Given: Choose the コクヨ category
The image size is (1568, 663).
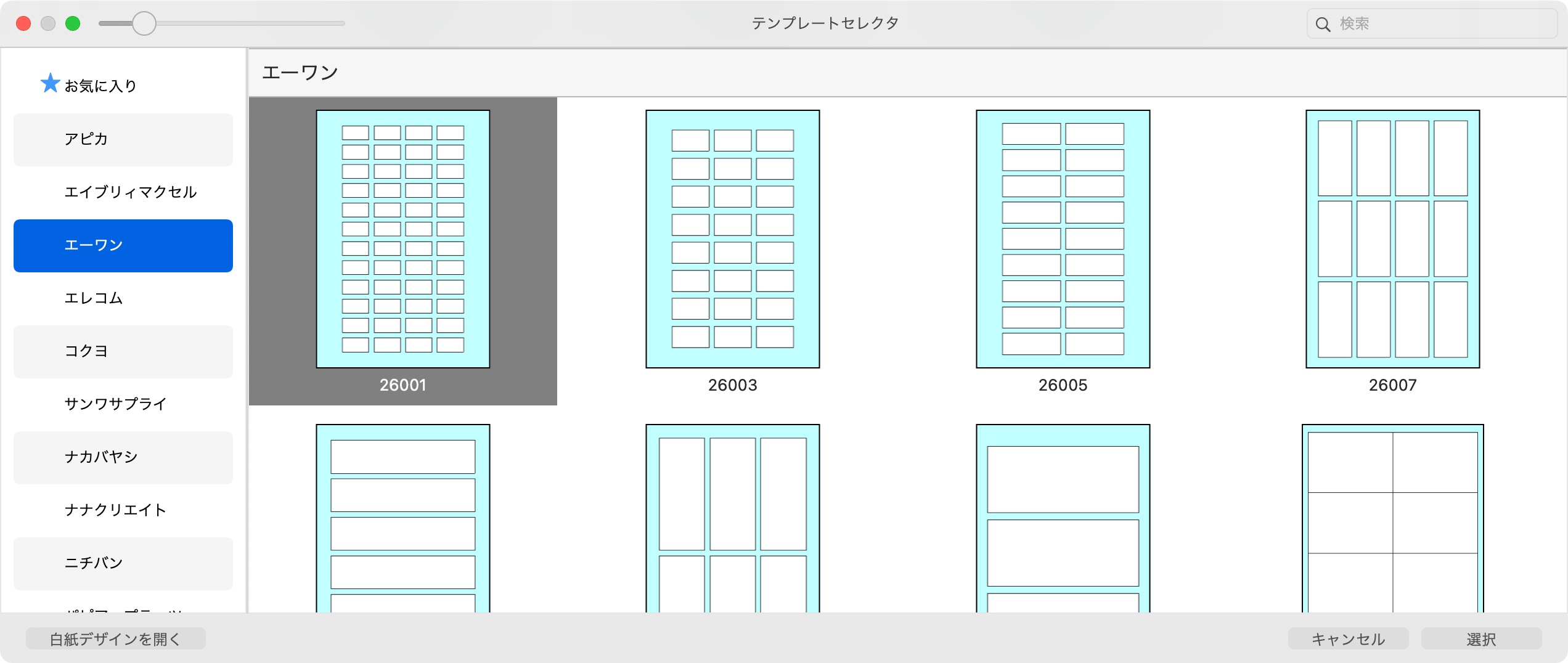Looking at the screenshot, I should pos(123,351).
